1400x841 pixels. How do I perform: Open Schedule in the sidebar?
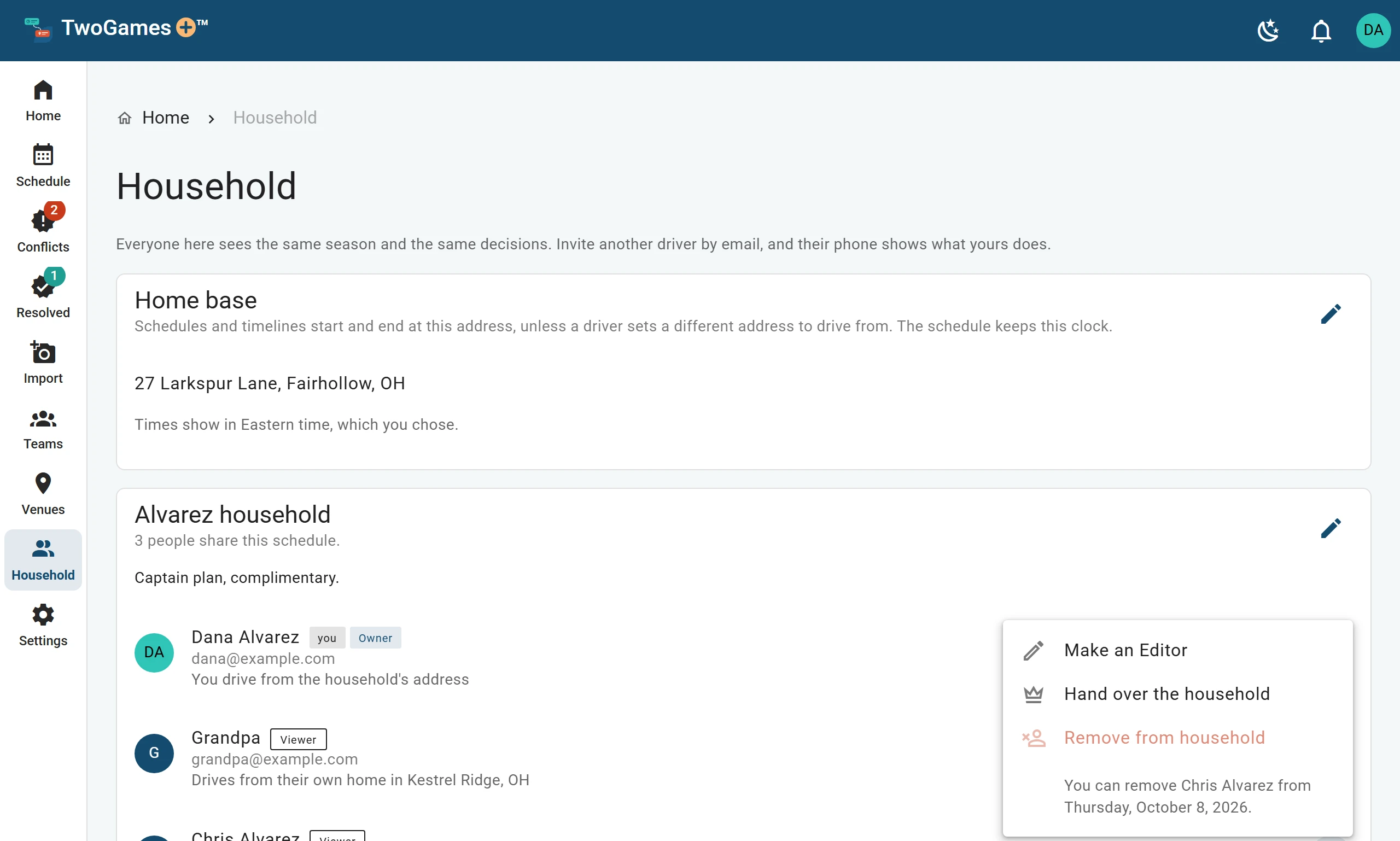click(x=43, y=166)
